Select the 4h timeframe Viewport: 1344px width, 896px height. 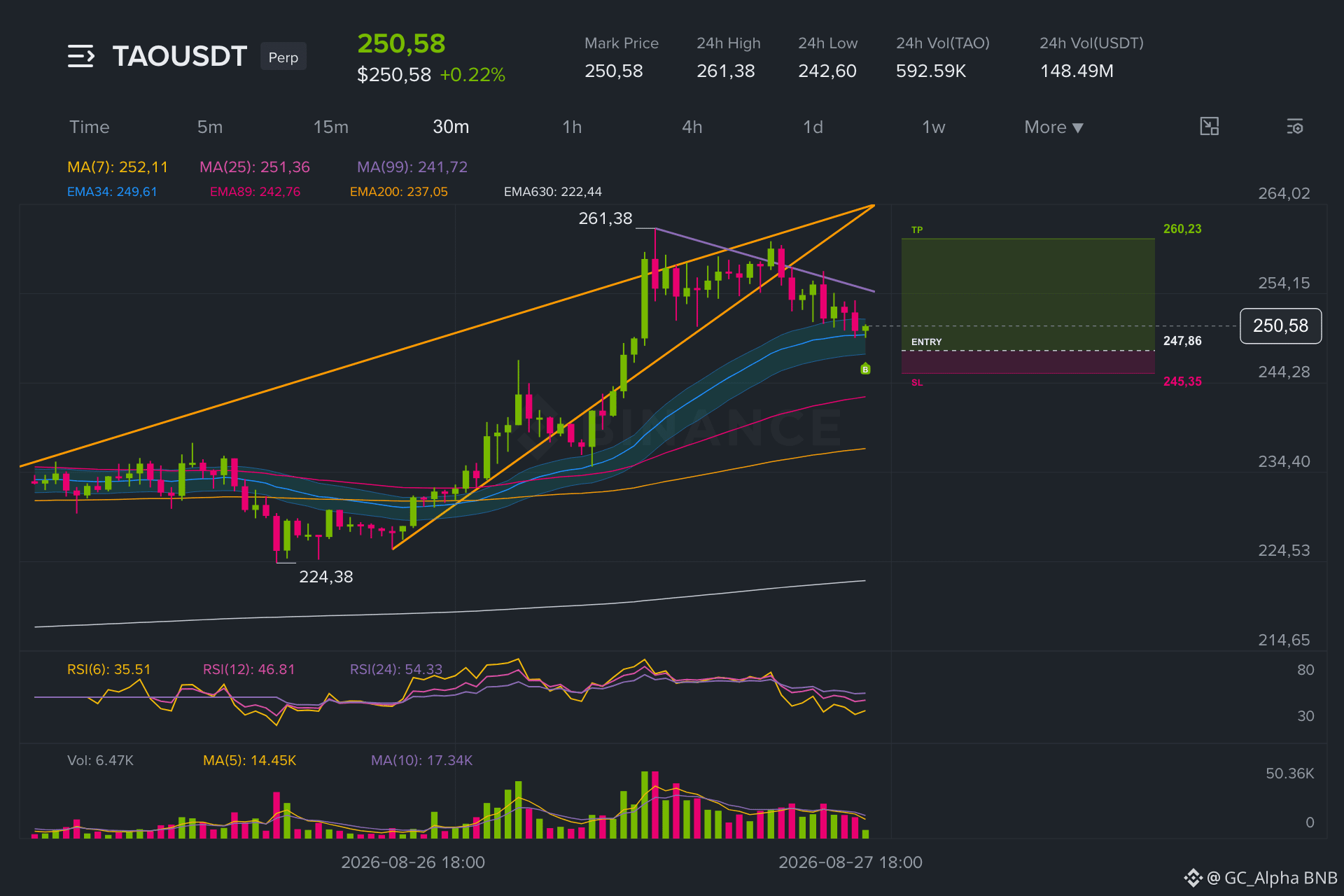(692, 127)
